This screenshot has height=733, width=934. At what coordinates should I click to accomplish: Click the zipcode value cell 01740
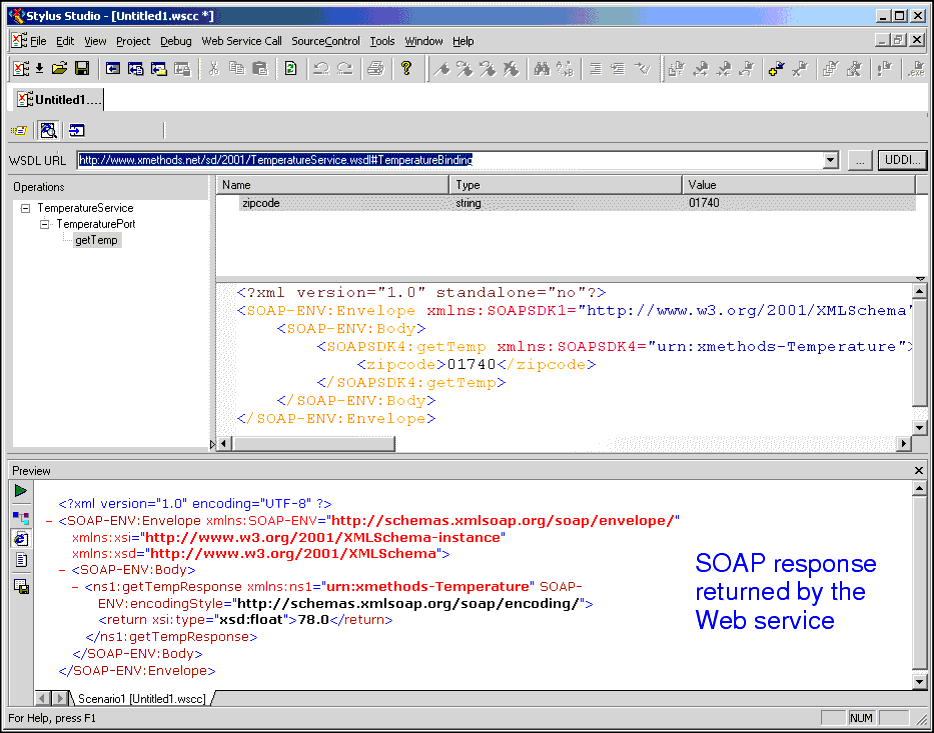click(704, 203)
